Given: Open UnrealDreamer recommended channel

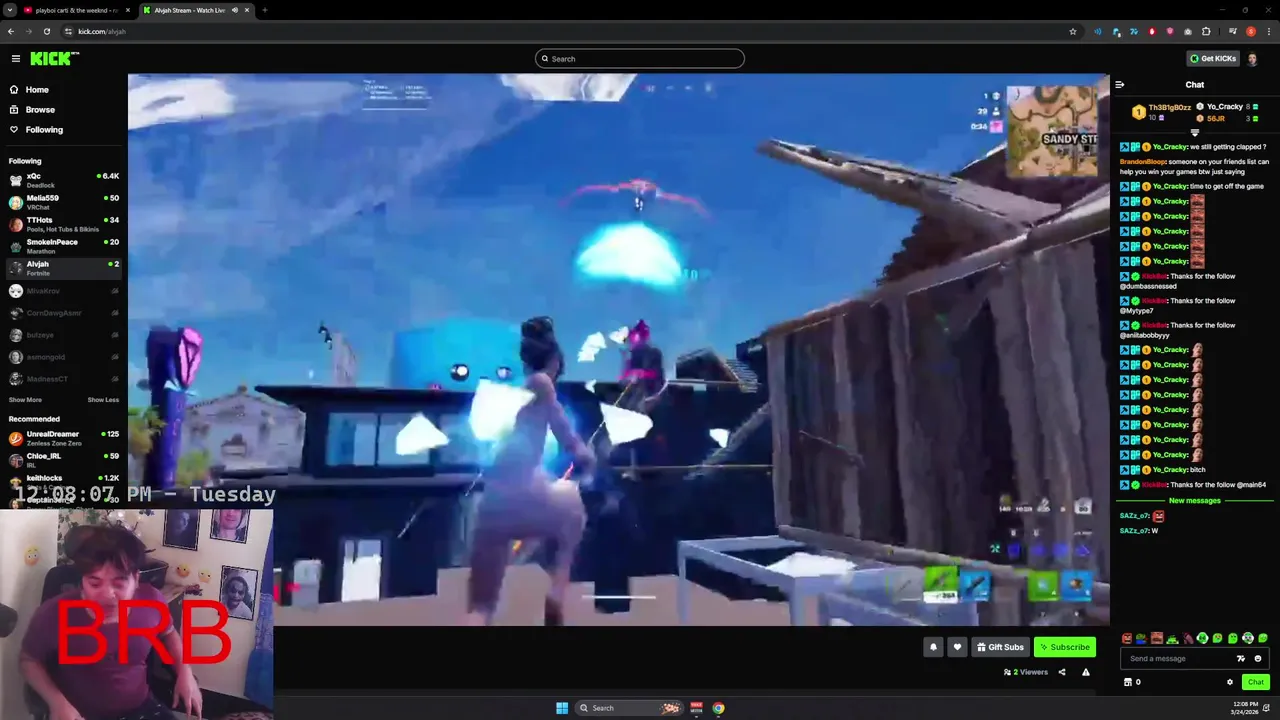Looking at the screenshot, I should point(64,438).
